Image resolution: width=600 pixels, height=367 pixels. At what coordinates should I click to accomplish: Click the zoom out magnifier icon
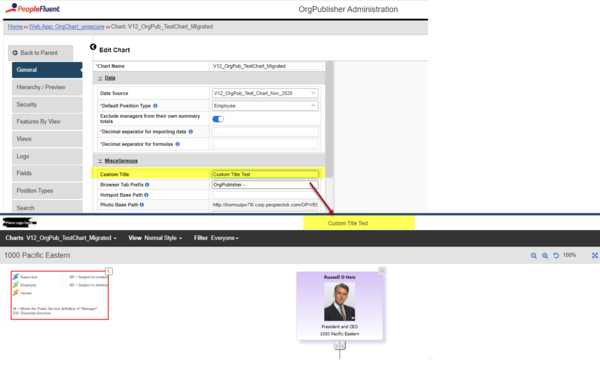(534, 256)
